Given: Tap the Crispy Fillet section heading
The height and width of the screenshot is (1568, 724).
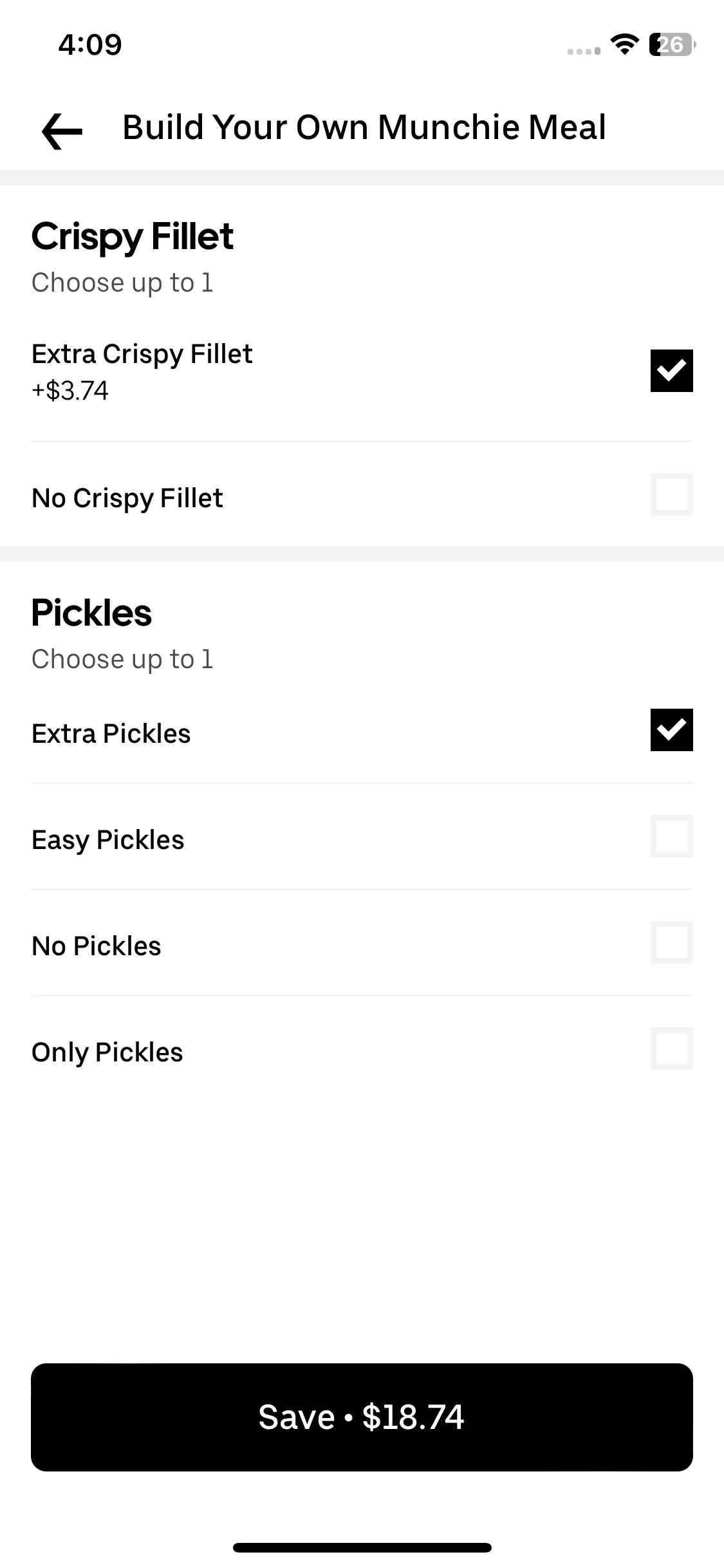Looking at the screenshot, I should point(133,237).
